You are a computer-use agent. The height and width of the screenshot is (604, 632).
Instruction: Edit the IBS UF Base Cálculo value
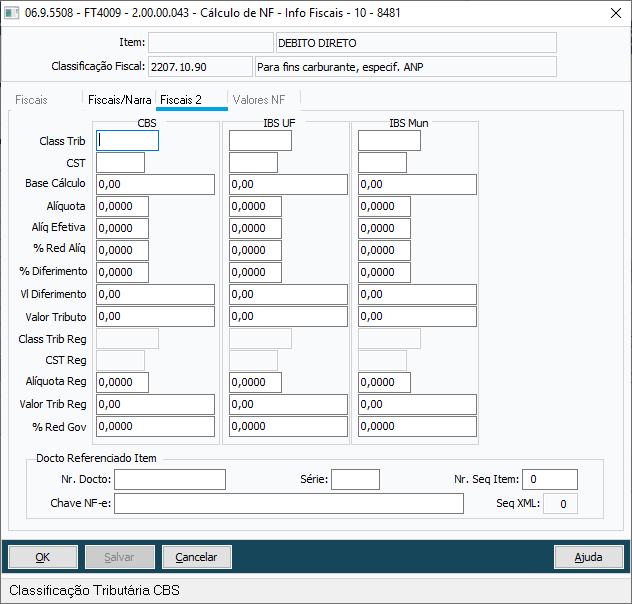289,185
